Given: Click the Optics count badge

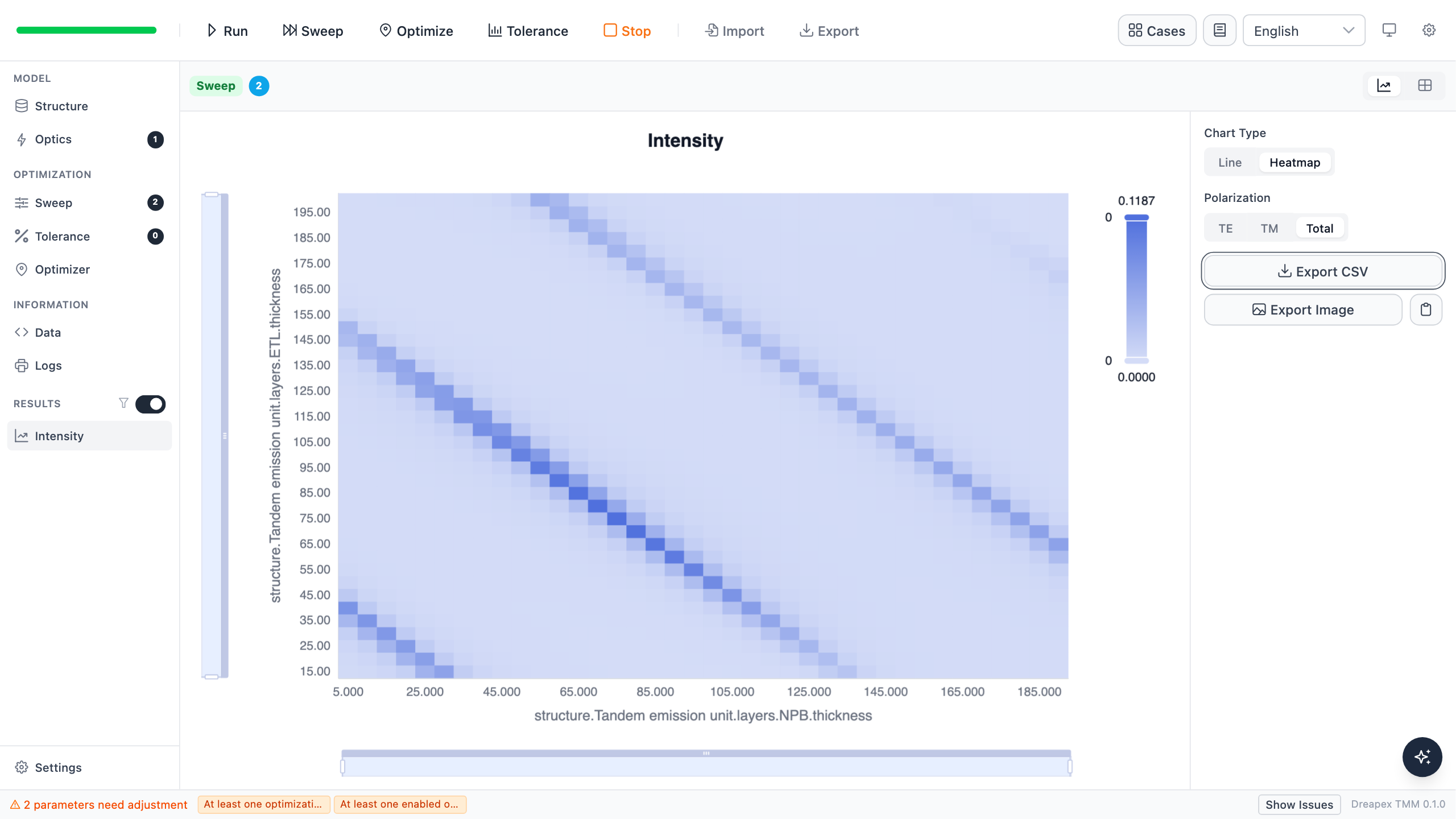Looking at the screenshot, I should point(155,139).
